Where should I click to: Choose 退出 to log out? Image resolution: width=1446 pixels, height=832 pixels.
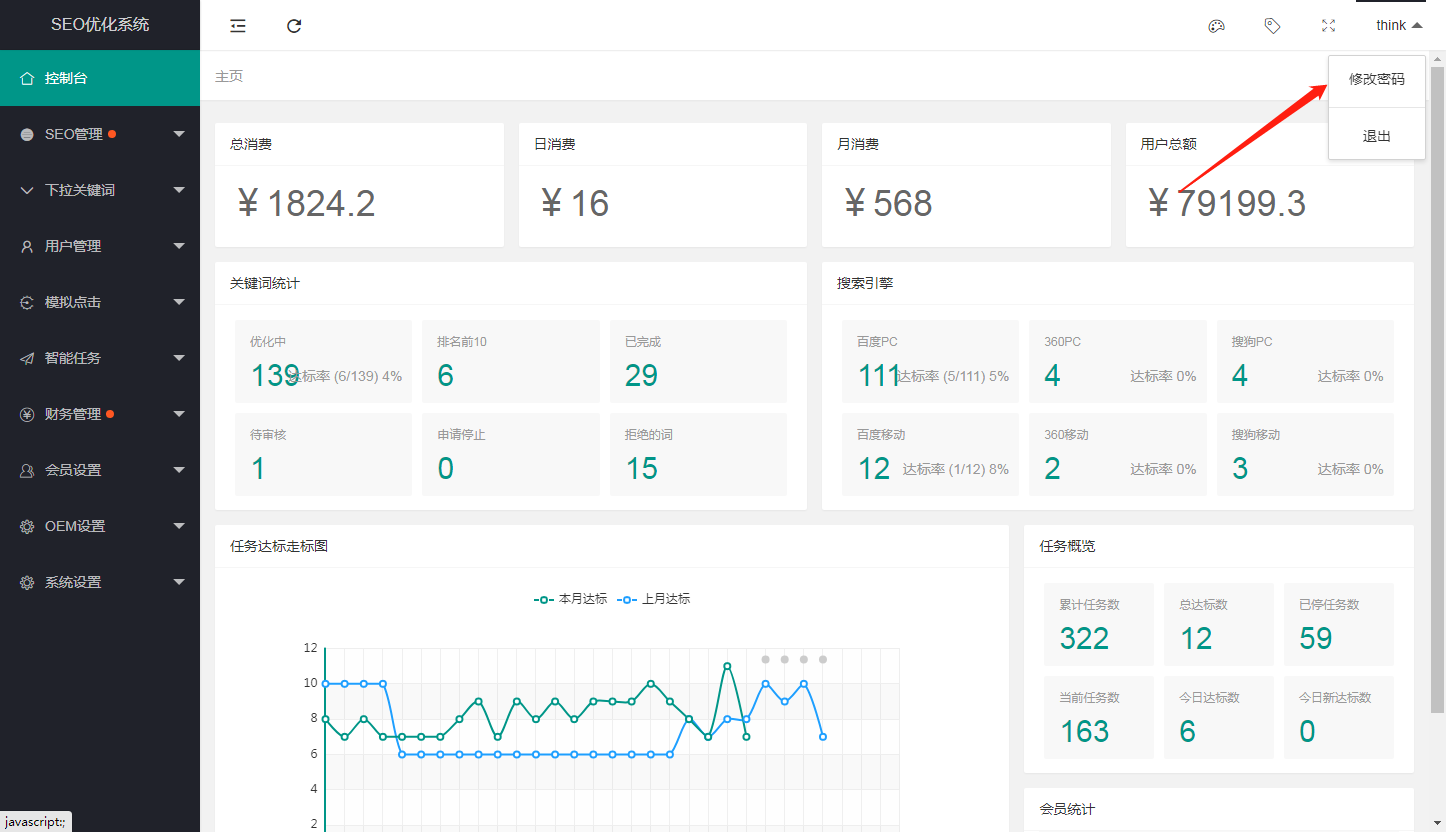[x=1376, y=136]
